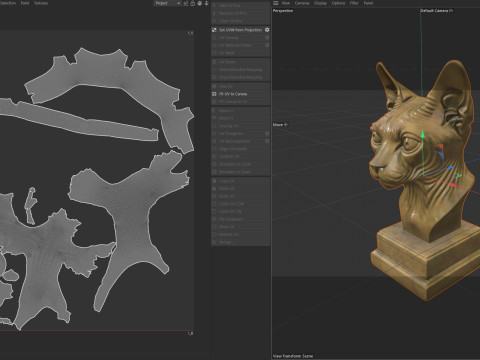Click the globe icon in UV editor header
The height and width of the screenshot is (360, 480).
[x=199, y=3]
